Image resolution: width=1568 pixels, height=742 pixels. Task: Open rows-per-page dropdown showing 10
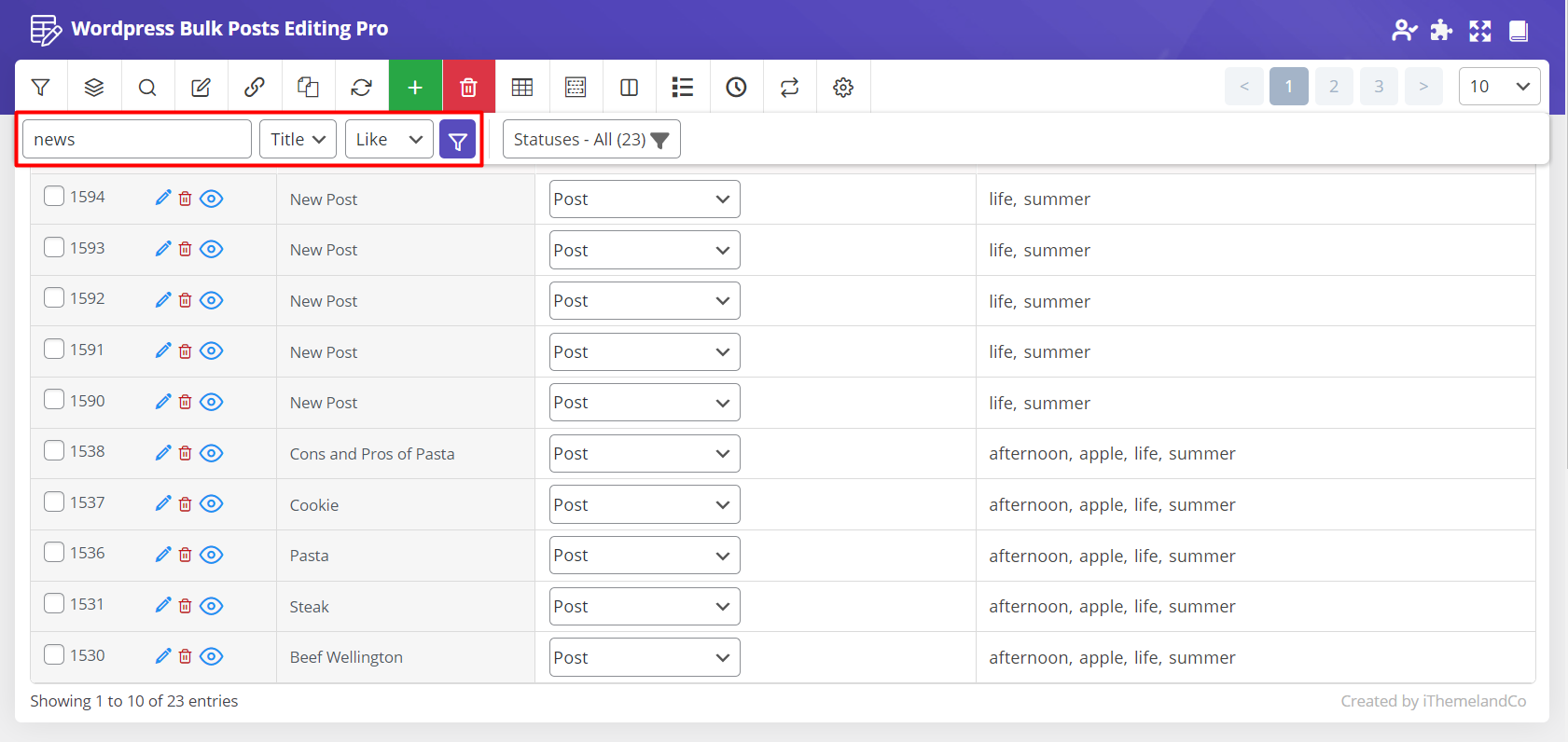[x=1499, y=87]
